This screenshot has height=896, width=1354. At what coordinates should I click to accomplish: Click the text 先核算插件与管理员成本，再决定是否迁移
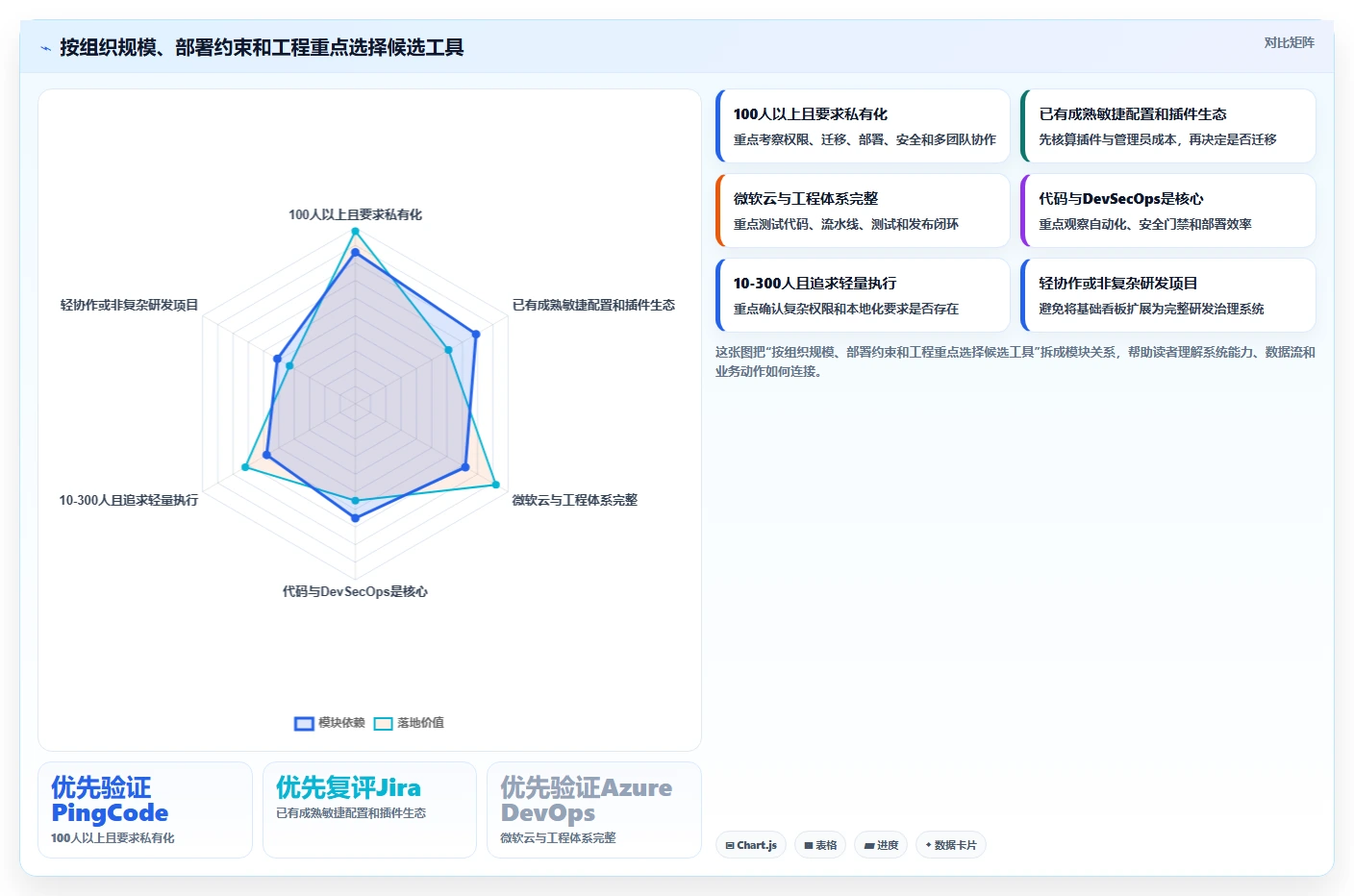pos(1158,139)
